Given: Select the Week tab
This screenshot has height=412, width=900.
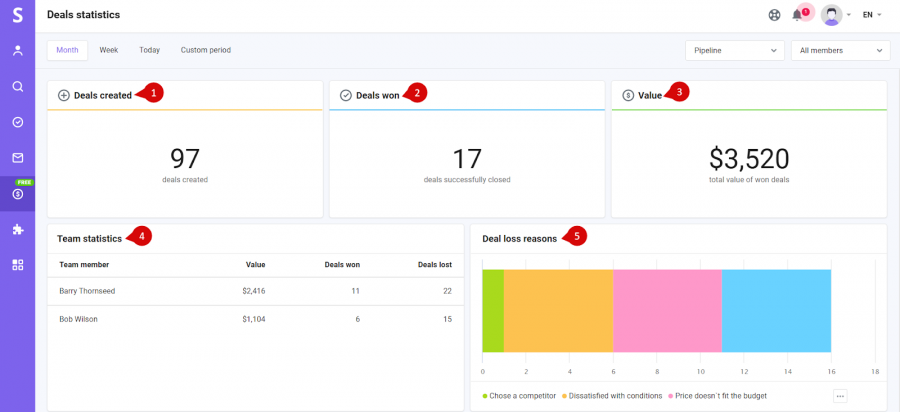Looking at the screenshot, I should tap(109, 50).
